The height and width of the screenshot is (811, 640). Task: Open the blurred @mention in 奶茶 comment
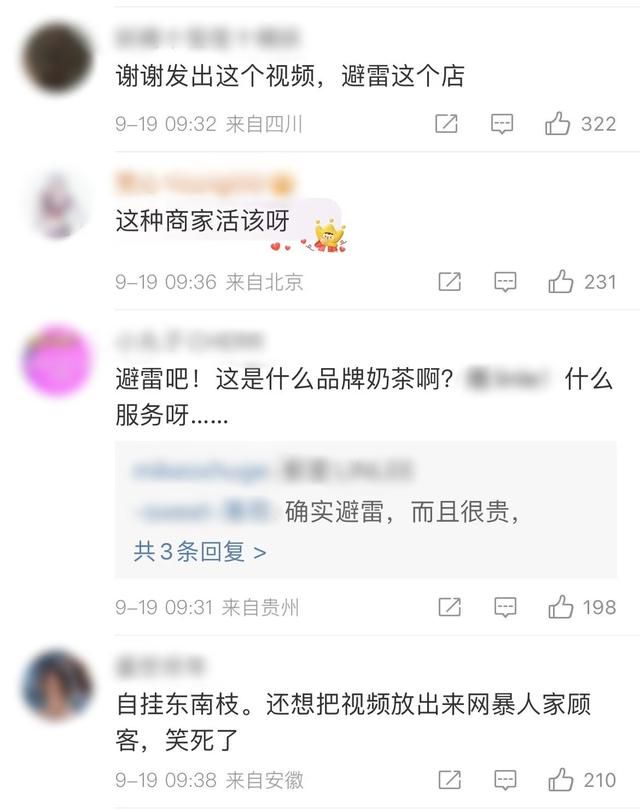(507, 379)
